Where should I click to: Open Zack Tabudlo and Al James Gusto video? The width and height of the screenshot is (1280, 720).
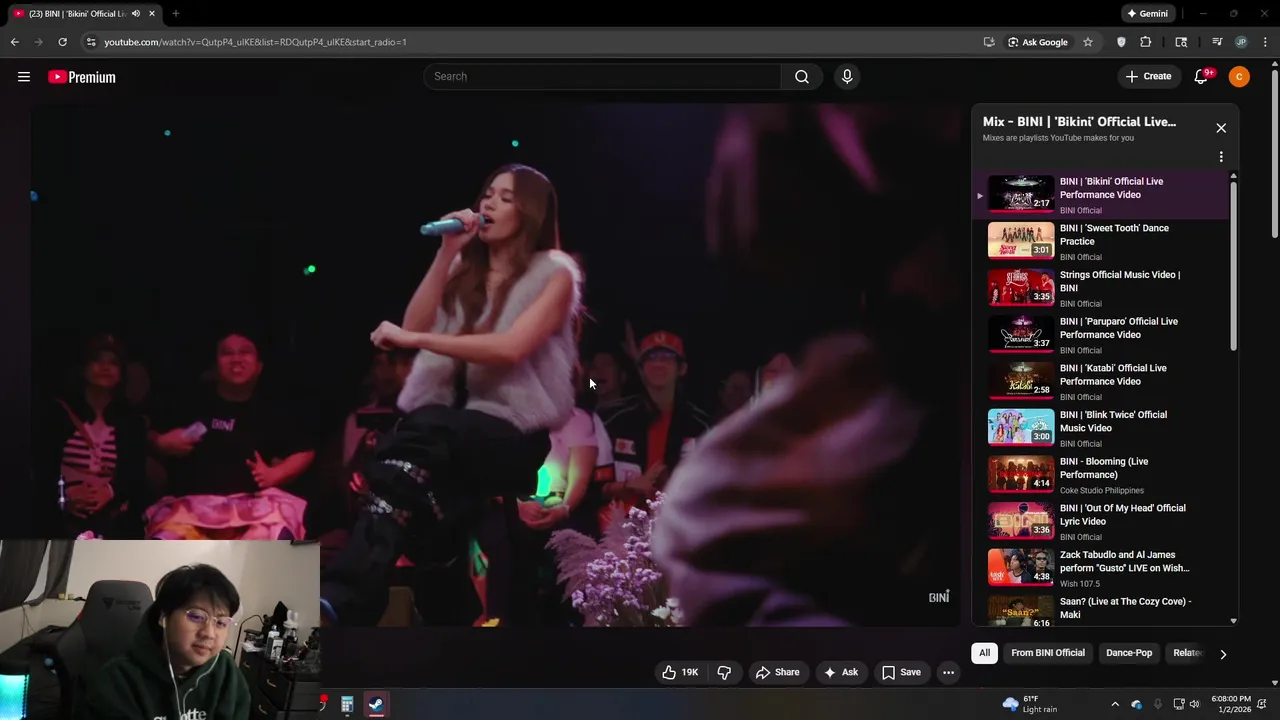click(1124, 561)
